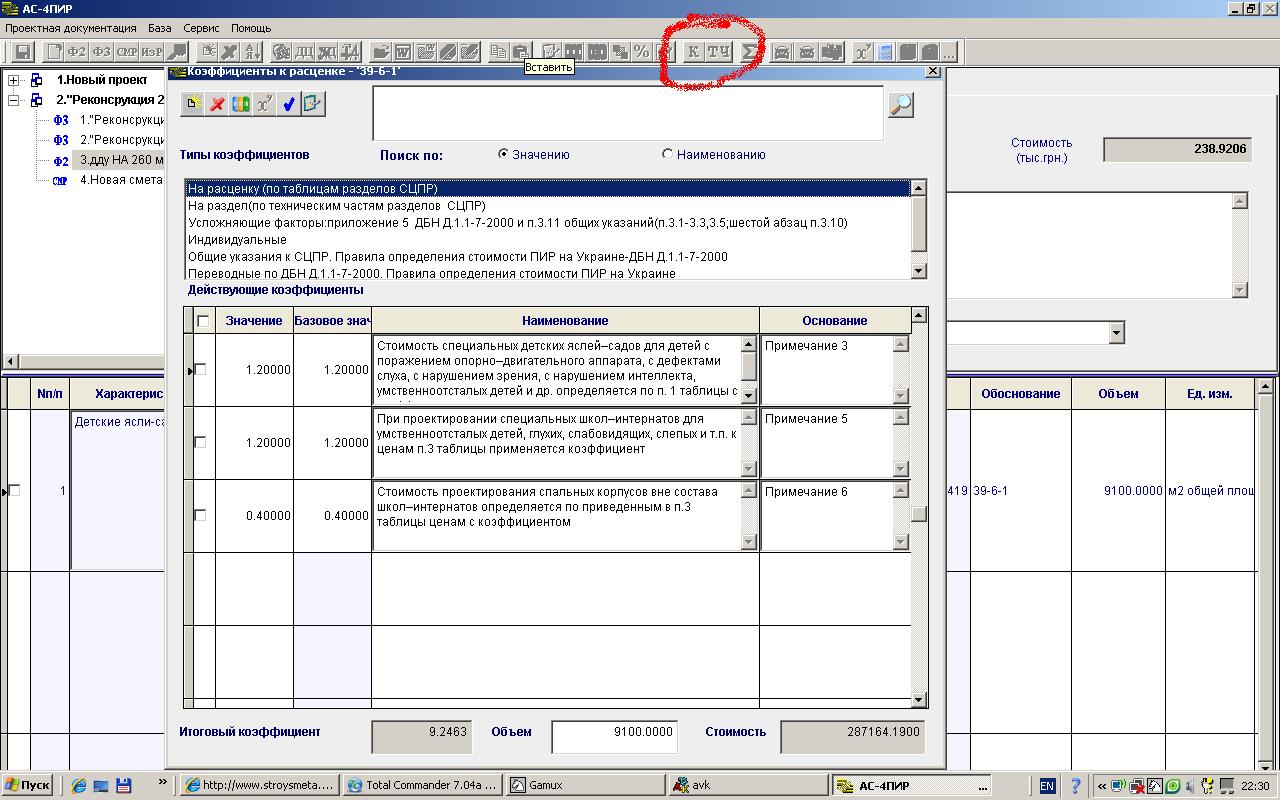Check the box for the 0.40000 coefficient row
The image size is (1280, 800).
coord(200,515)
